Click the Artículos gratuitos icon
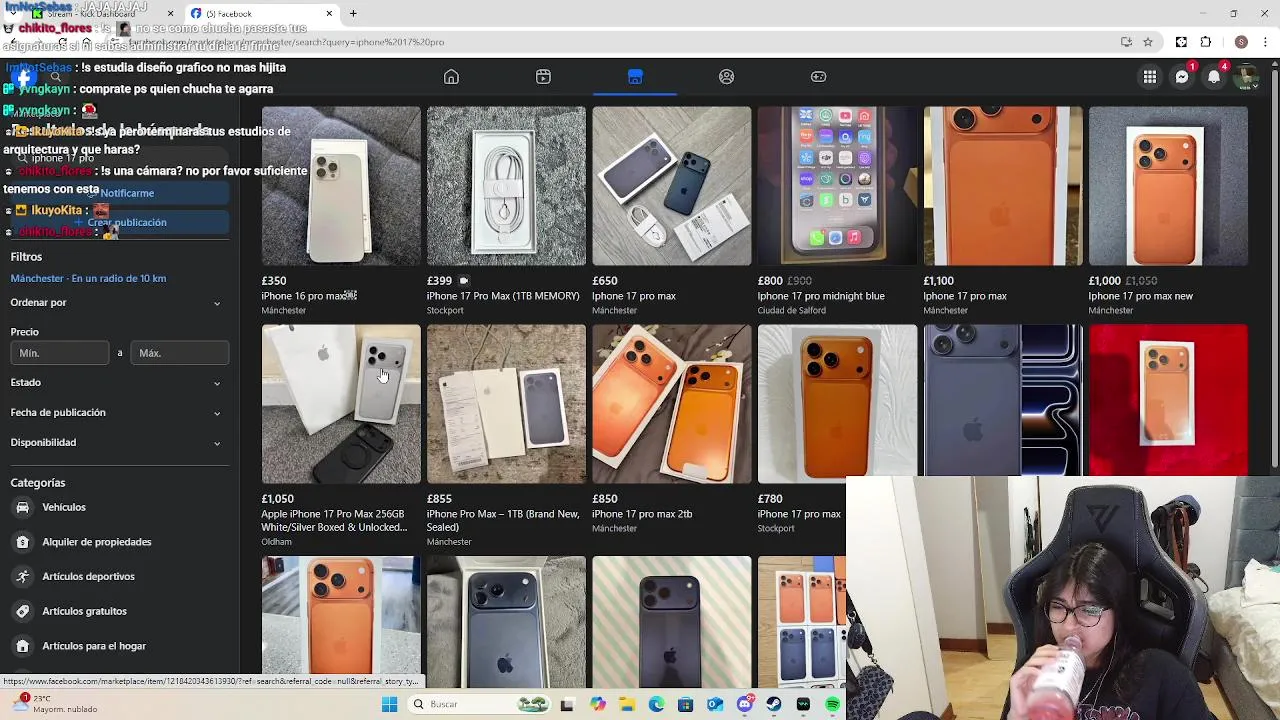The height and width of the screenshot is (720, 1280). (x=22, y=611)
